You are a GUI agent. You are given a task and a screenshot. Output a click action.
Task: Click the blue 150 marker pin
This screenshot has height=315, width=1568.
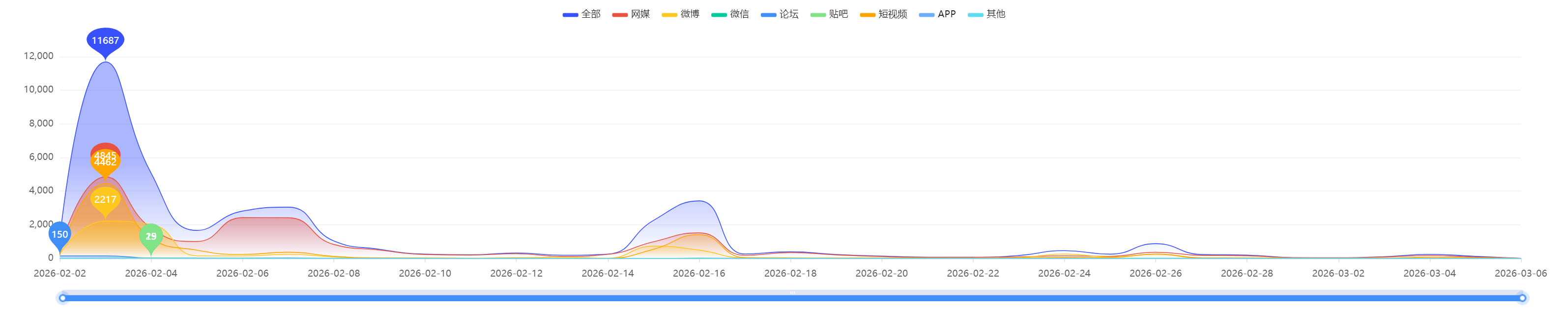59,235
